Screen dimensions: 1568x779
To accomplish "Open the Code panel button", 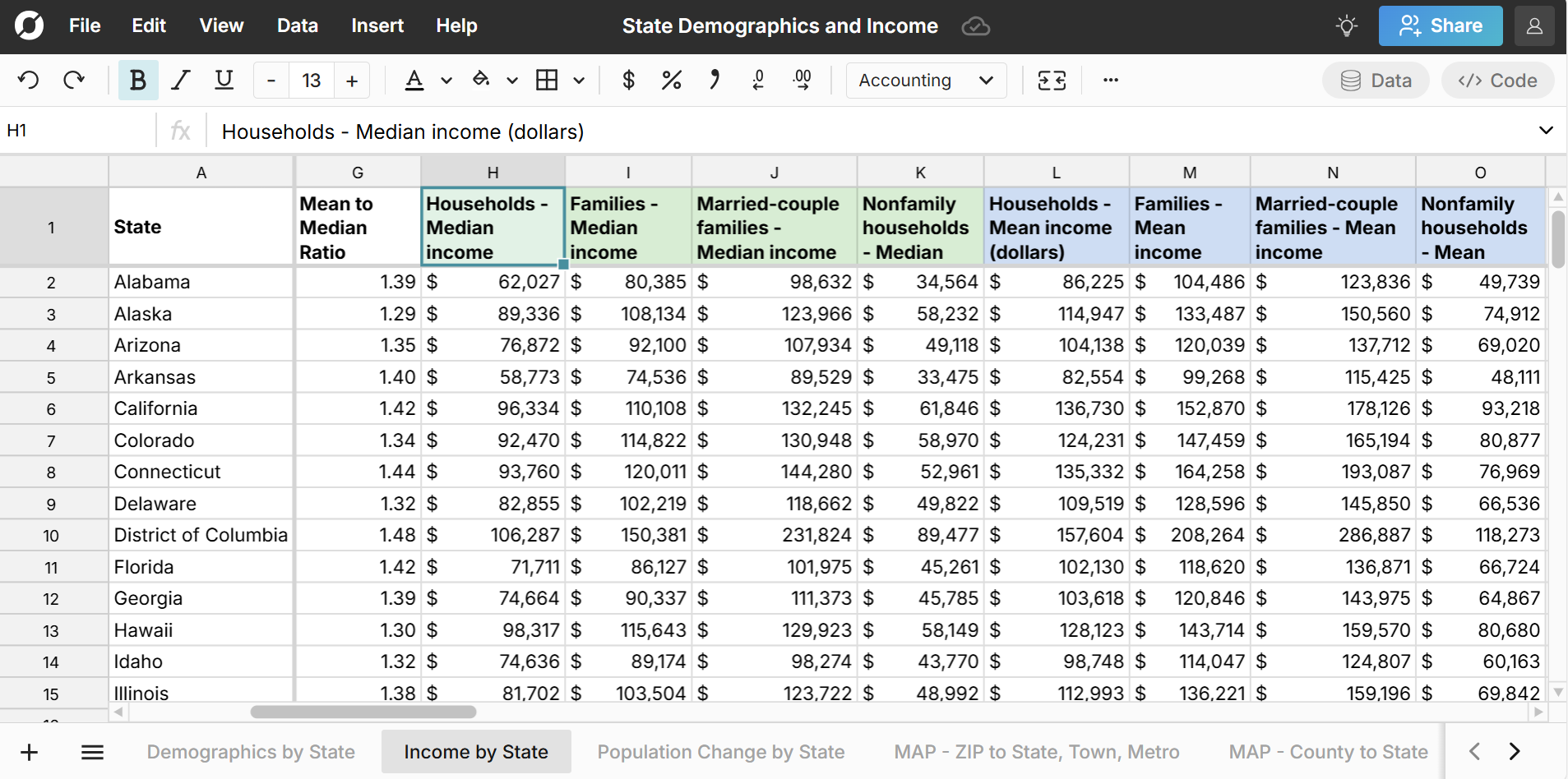I will coord(1497,81).
